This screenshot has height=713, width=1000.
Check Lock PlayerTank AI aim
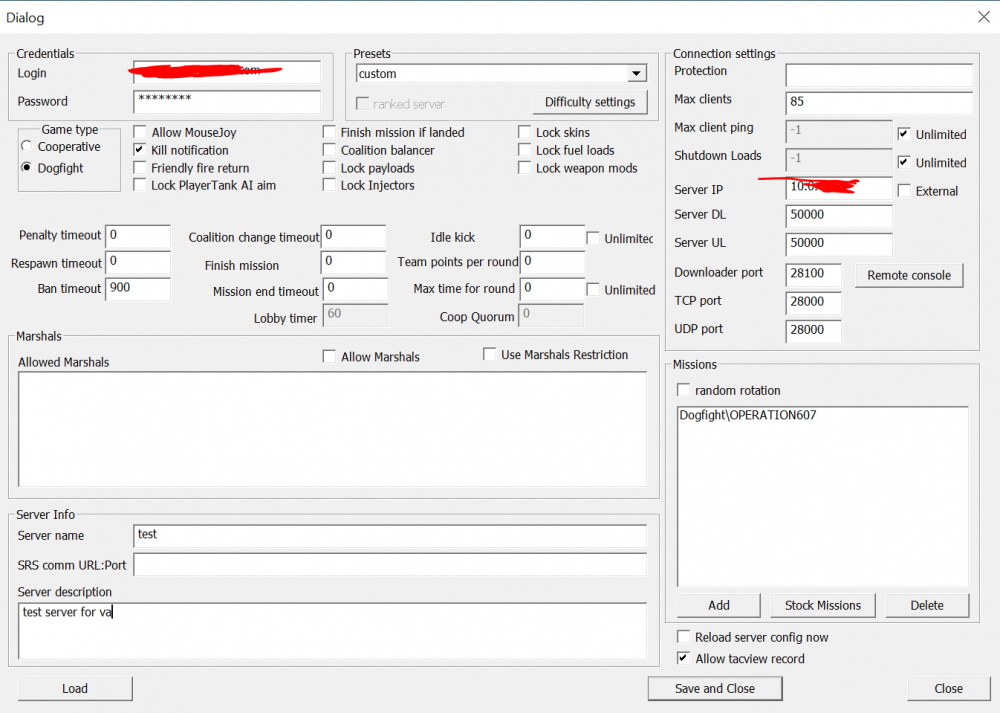(x=139, y=185)
